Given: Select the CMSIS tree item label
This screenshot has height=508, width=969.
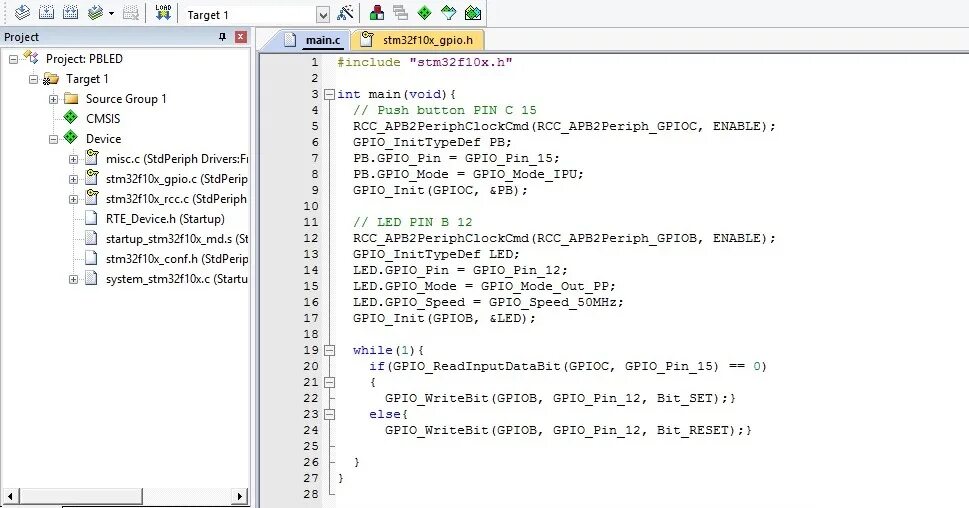Looking at the screenshot, I should [x=103, y=119].
